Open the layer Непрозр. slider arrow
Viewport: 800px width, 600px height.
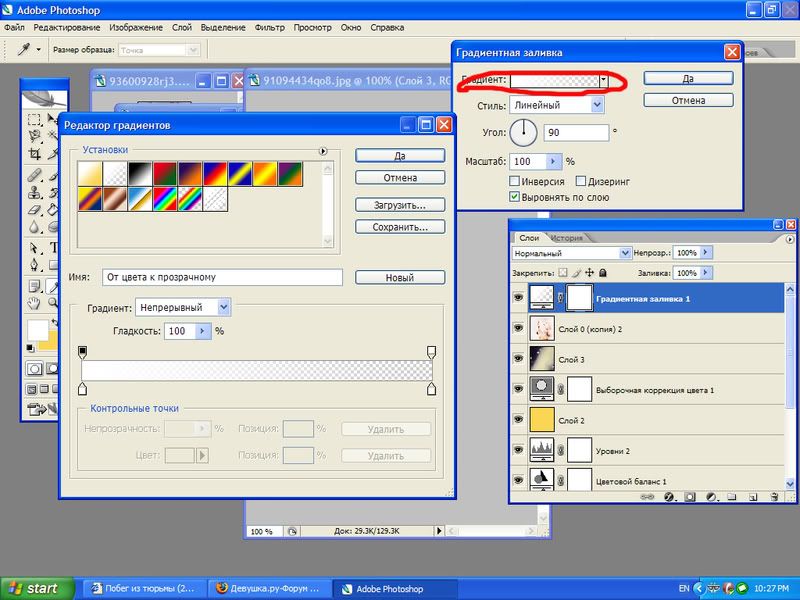point(706,253)
